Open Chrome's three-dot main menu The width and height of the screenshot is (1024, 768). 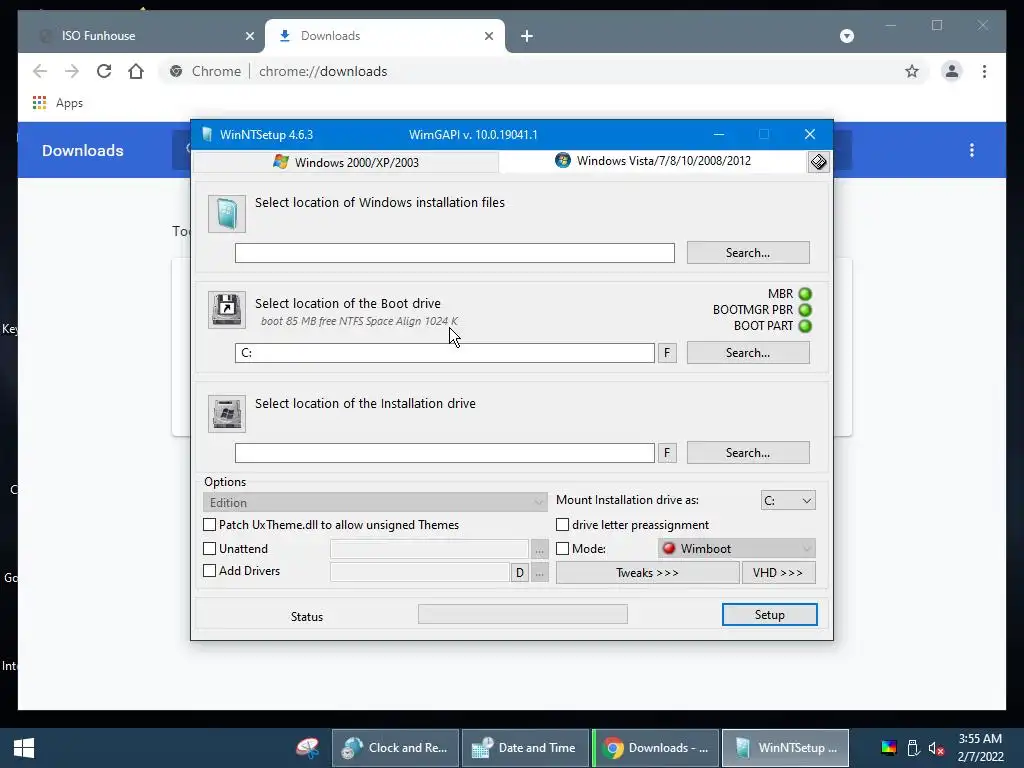(984, 71)
